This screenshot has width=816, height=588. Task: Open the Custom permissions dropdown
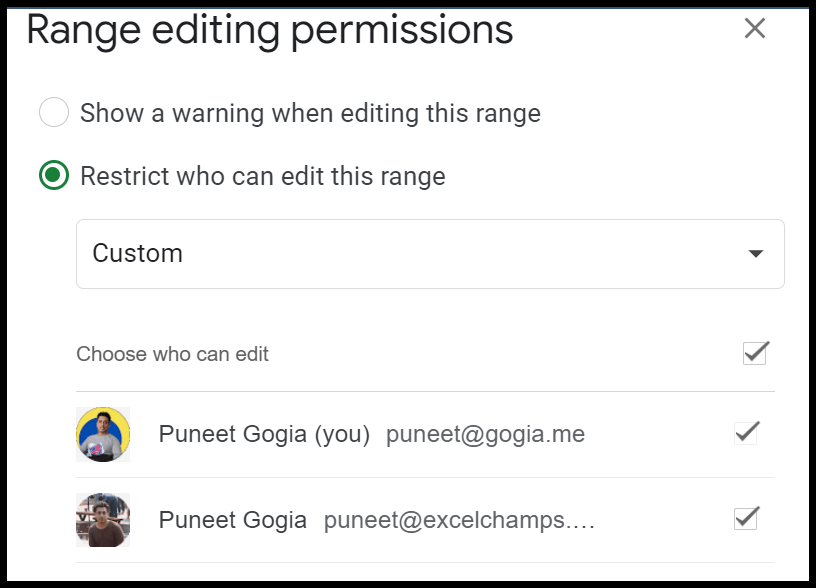point(430,254)
